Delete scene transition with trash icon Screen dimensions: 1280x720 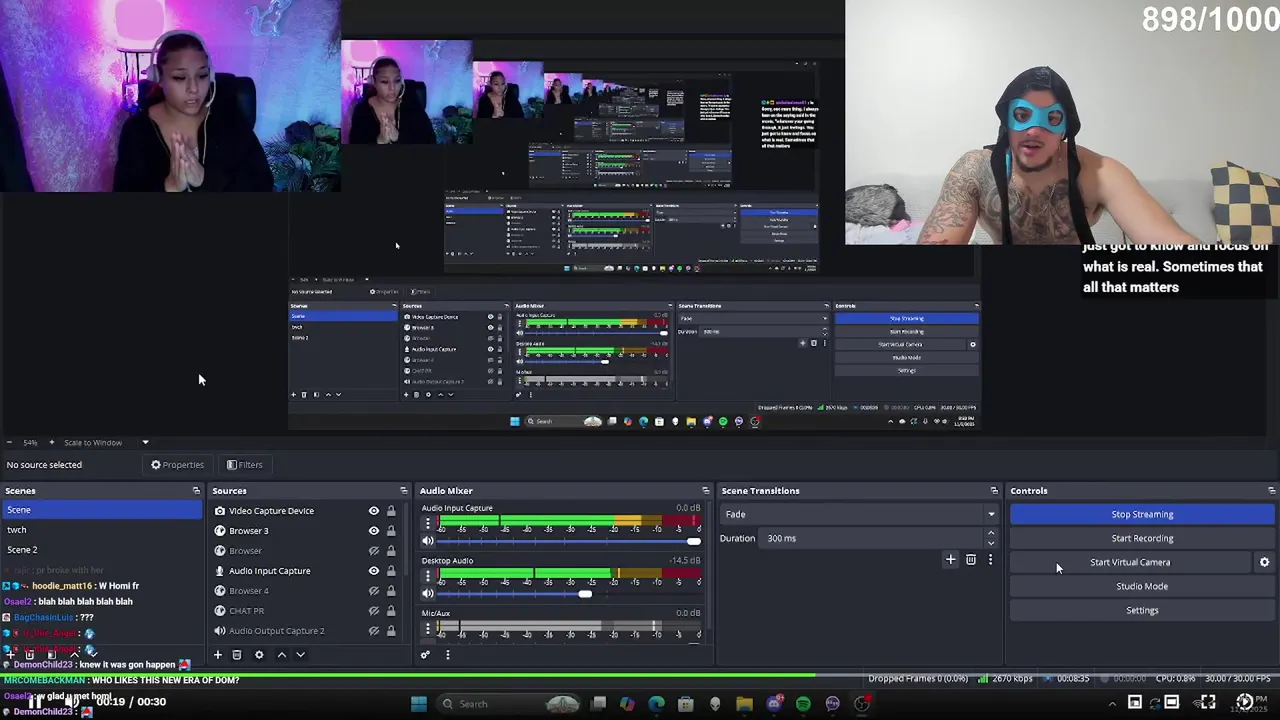click(x=970, y=560)
